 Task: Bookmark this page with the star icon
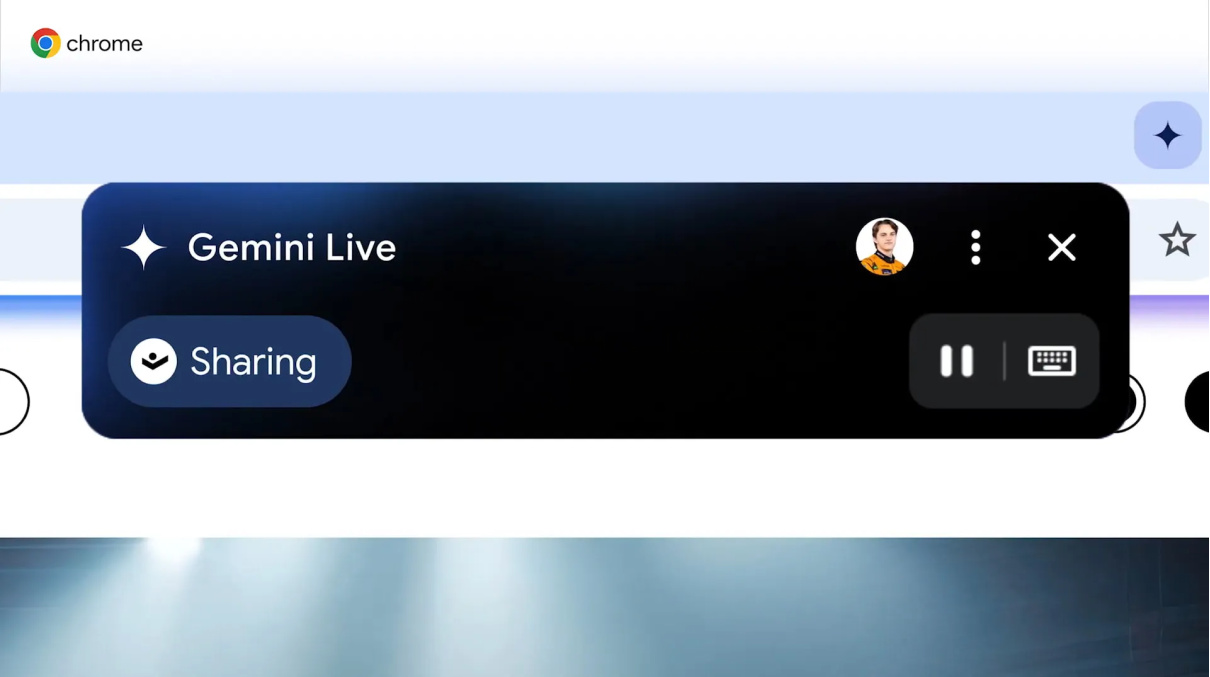point(1177,240)
